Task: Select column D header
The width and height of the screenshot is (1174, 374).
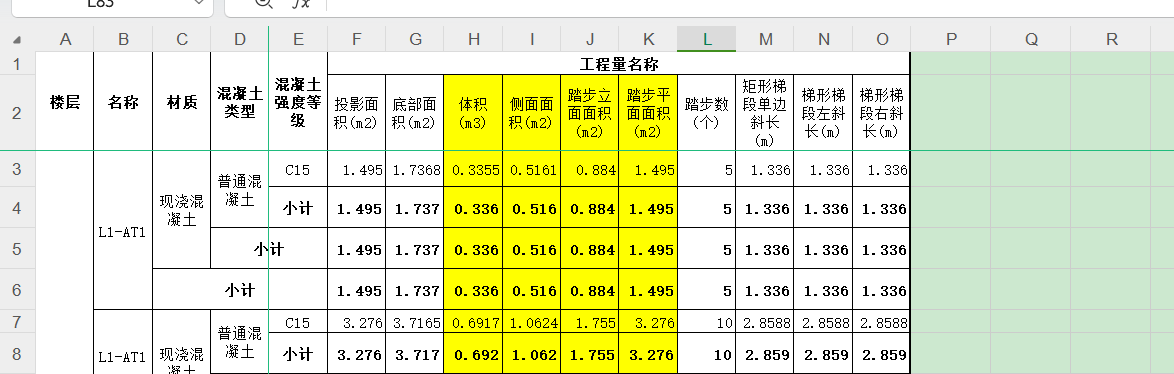Action: (240, 40)
